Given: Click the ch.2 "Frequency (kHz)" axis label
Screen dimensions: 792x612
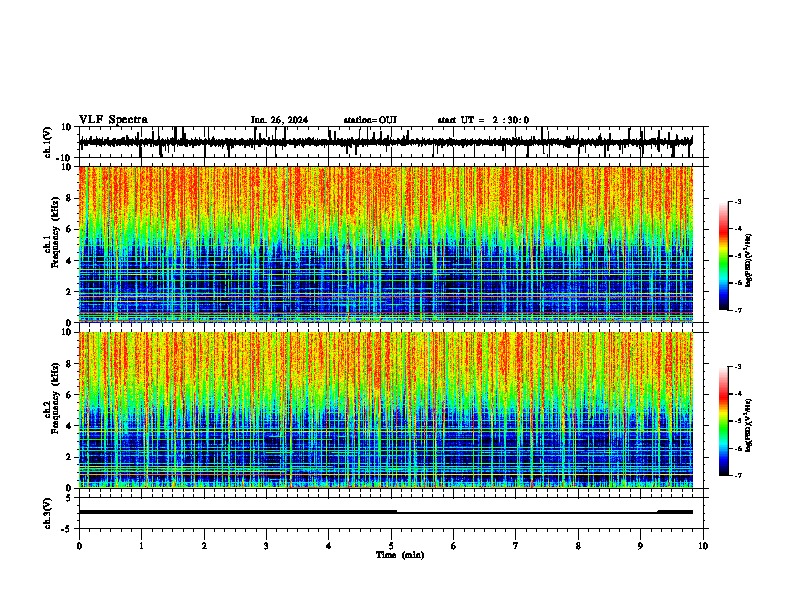Looking at the screenshot, I should [x=55, y=398].
